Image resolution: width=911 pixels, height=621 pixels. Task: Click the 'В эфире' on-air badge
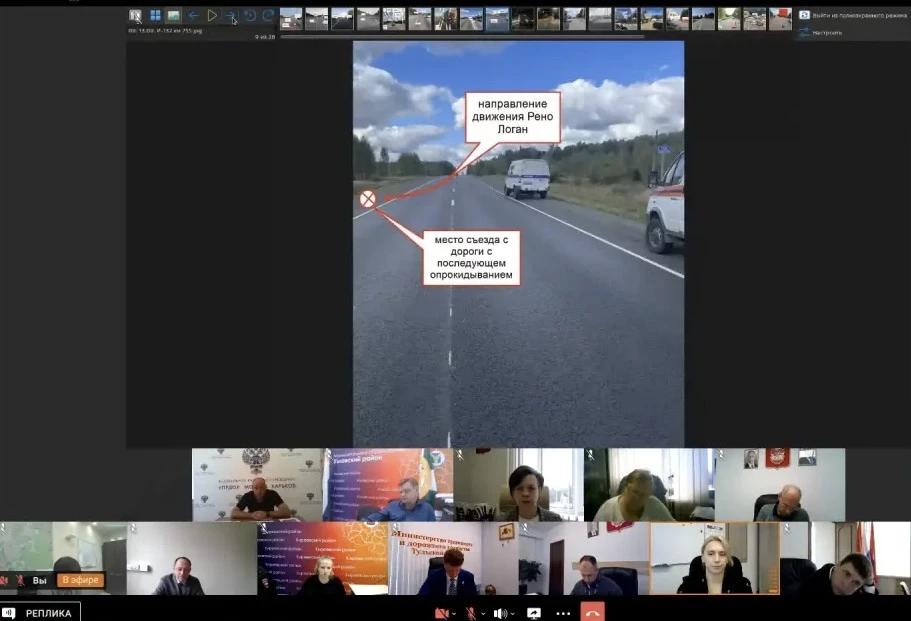(81, 580)
